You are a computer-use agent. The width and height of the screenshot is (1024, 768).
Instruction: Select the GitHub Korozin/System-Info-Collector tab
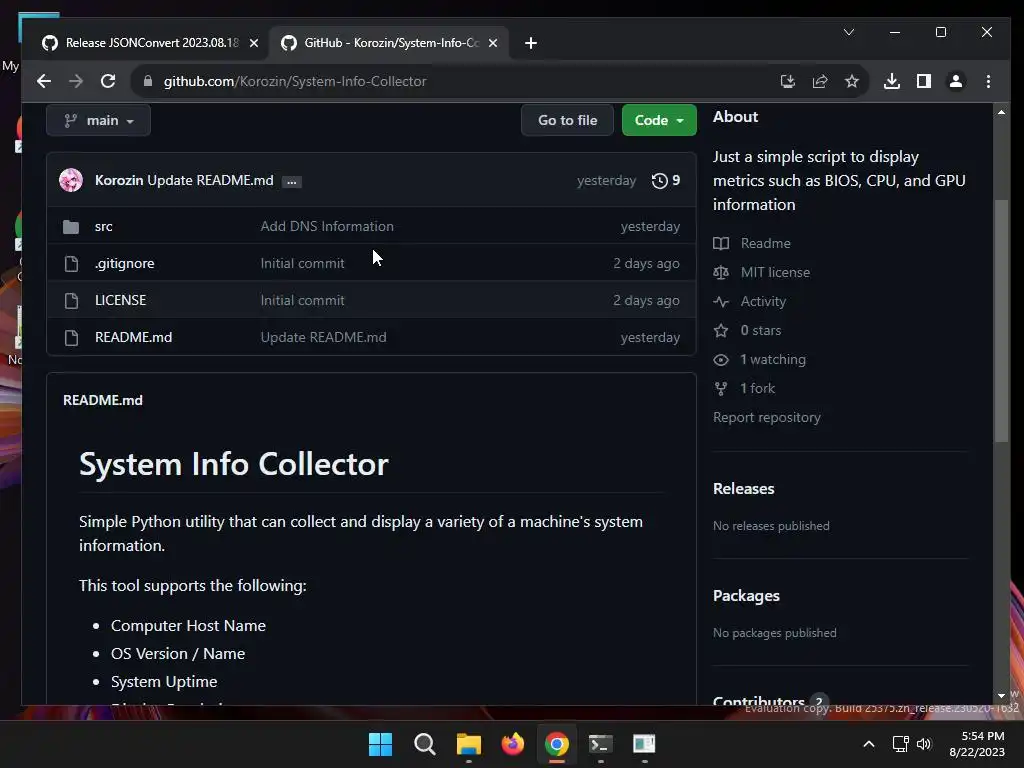391,43
